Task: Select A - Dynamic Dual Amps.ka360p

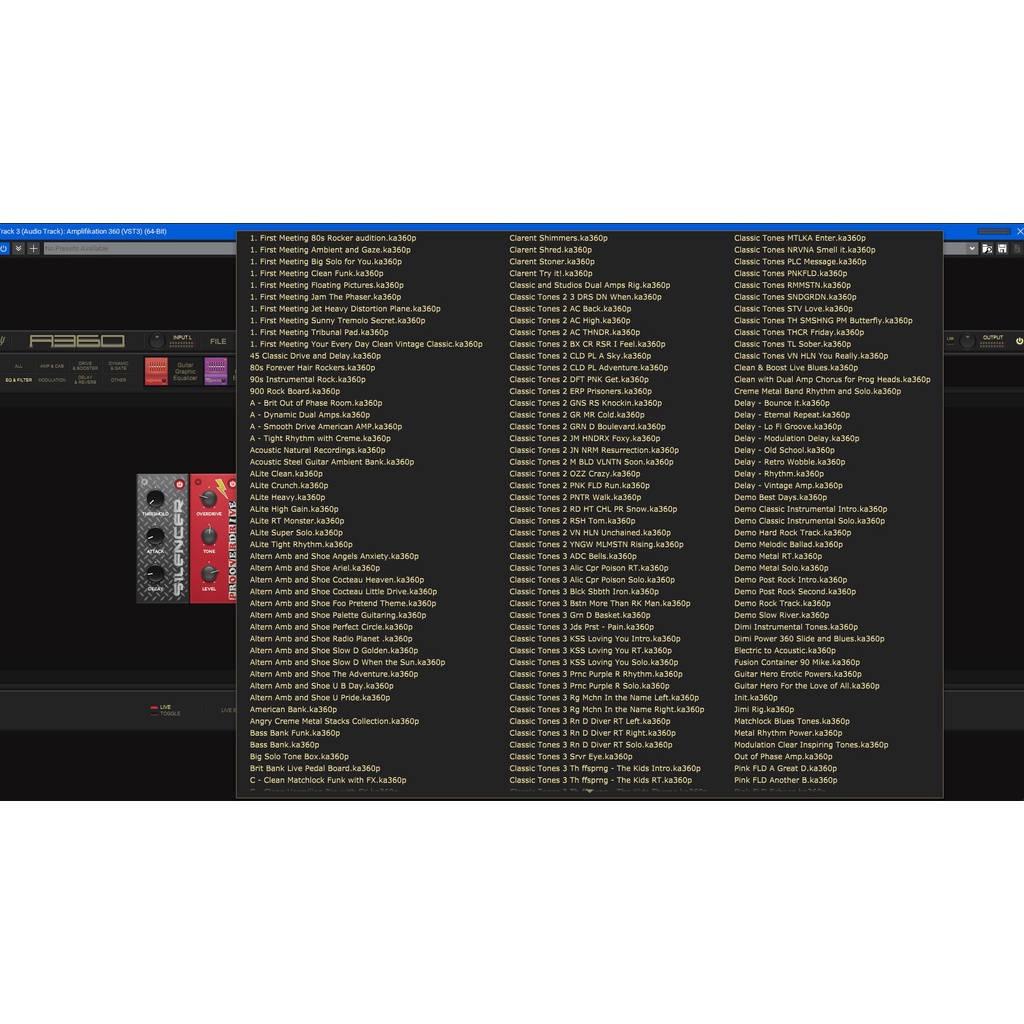Action: click(x=310, y=415)
